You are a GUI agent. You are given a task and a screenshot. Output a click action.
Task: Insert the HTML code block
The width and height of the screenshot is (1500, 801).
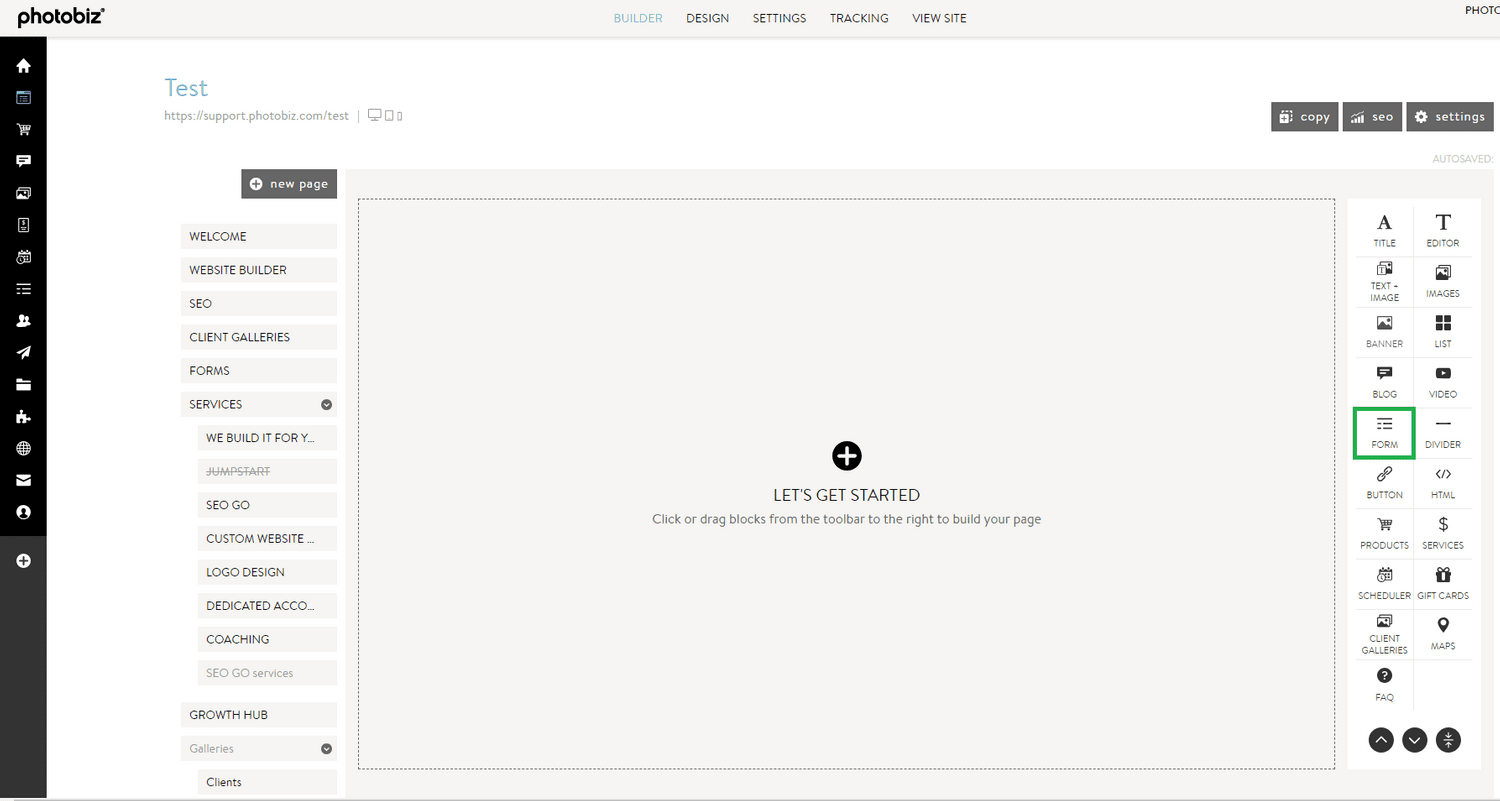click(x=1442, y=482)
